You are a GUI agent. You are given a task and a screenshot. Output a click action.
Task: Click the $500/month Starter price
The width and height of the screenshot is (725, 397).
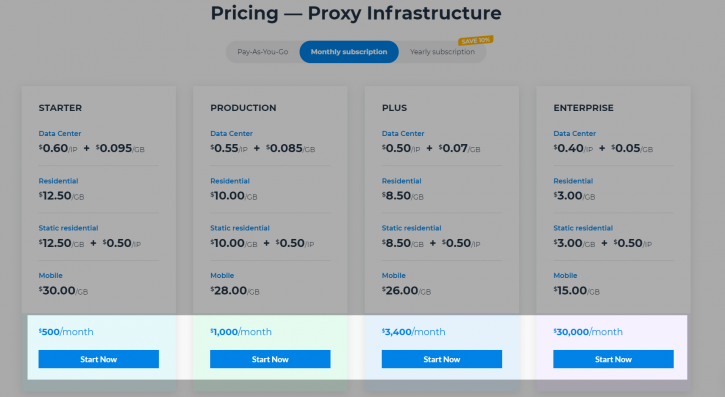click(66, 332)
